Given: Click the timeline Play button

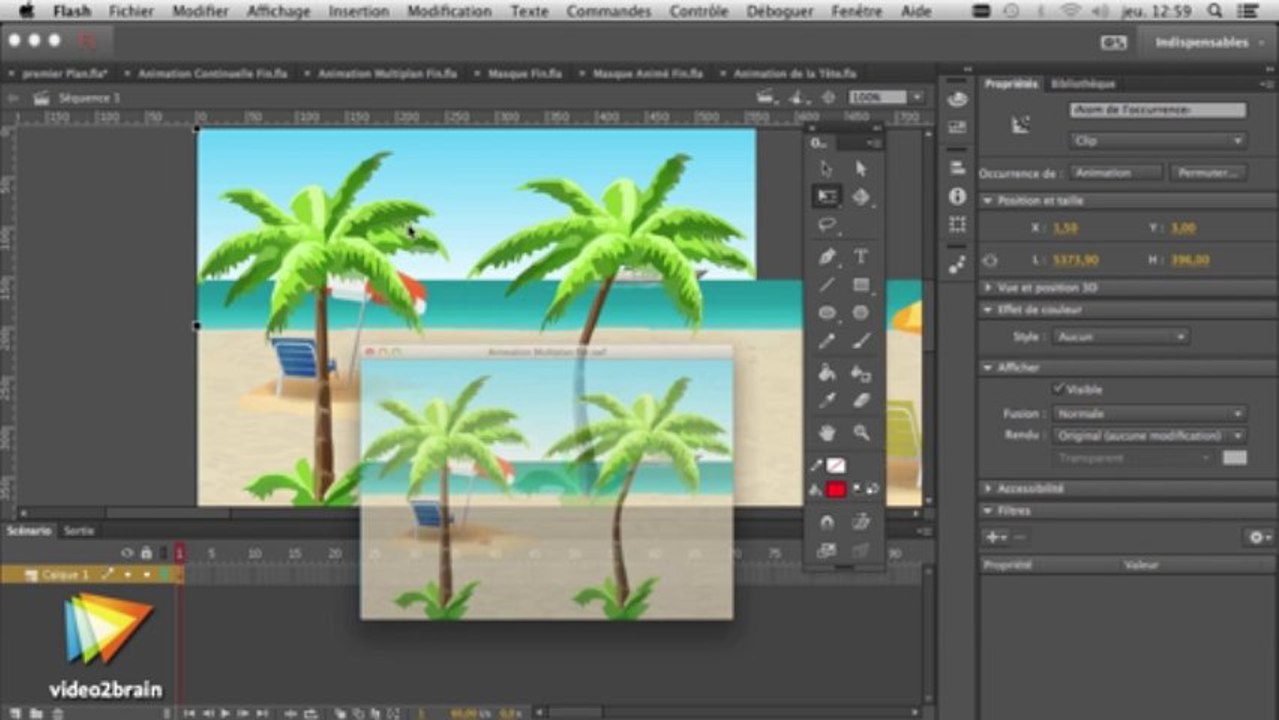Looking at the screenshot, I should (226, 713).
